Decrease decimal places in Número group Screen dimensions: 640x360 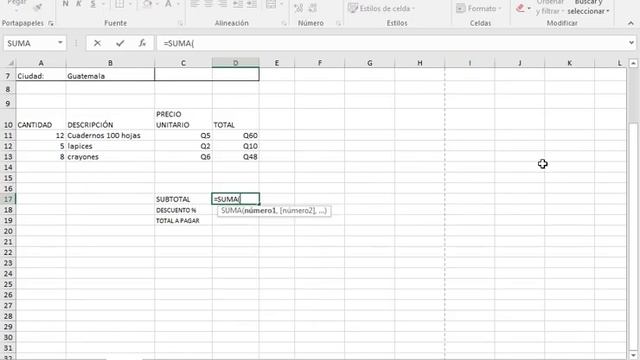(x=313, y=8)
